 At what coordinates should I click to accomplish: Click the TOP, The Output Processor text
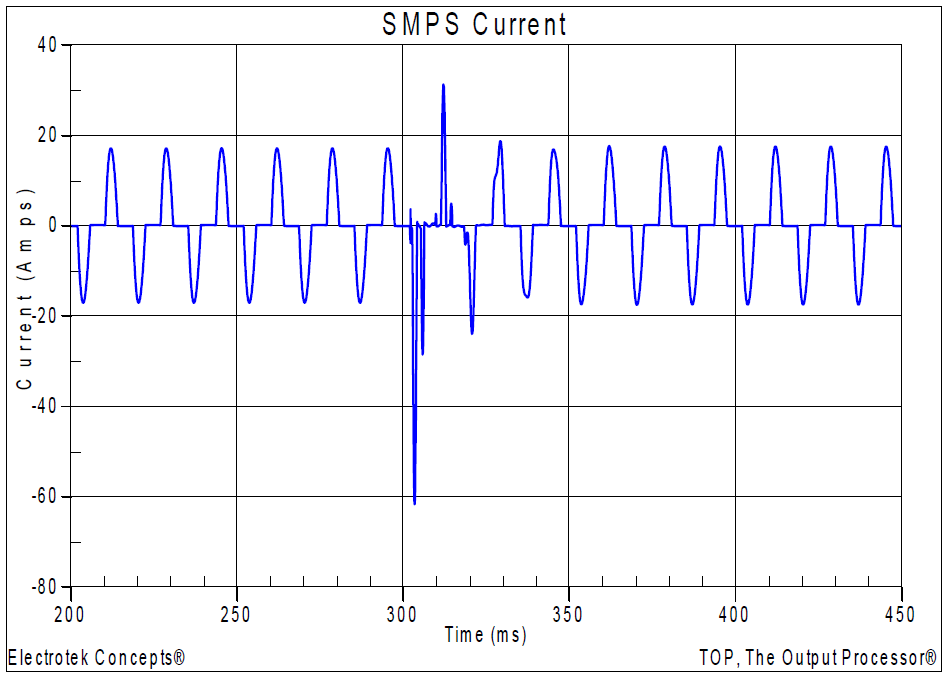[x=819, y=658]
